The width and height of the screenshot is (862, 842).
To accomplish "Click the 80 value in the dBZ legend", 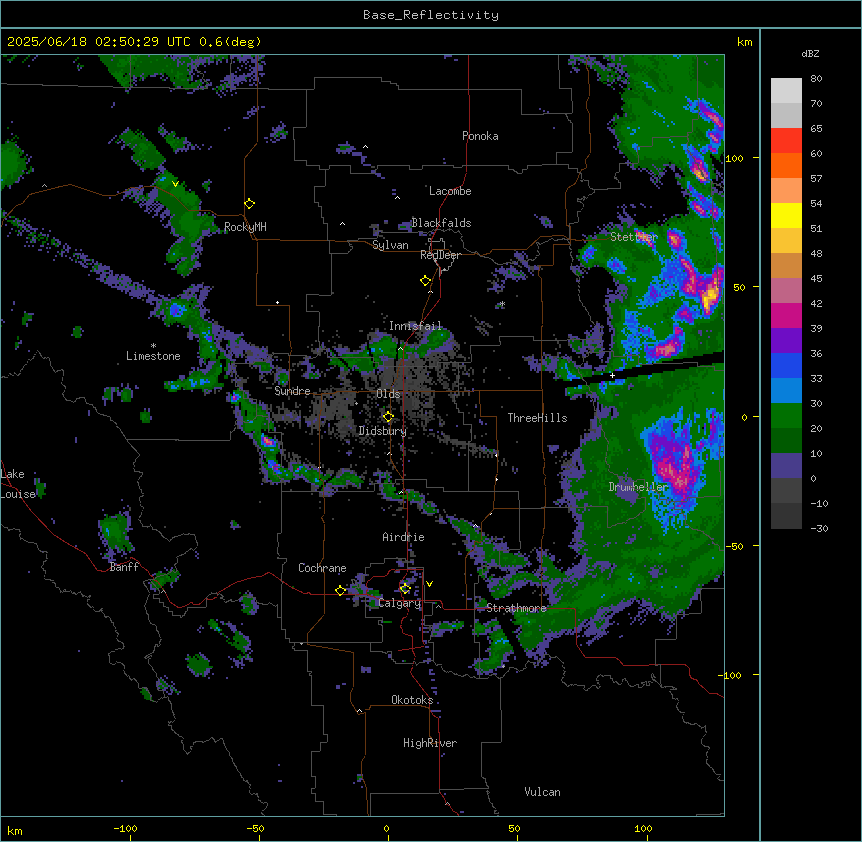I will (x=816, y=79).
